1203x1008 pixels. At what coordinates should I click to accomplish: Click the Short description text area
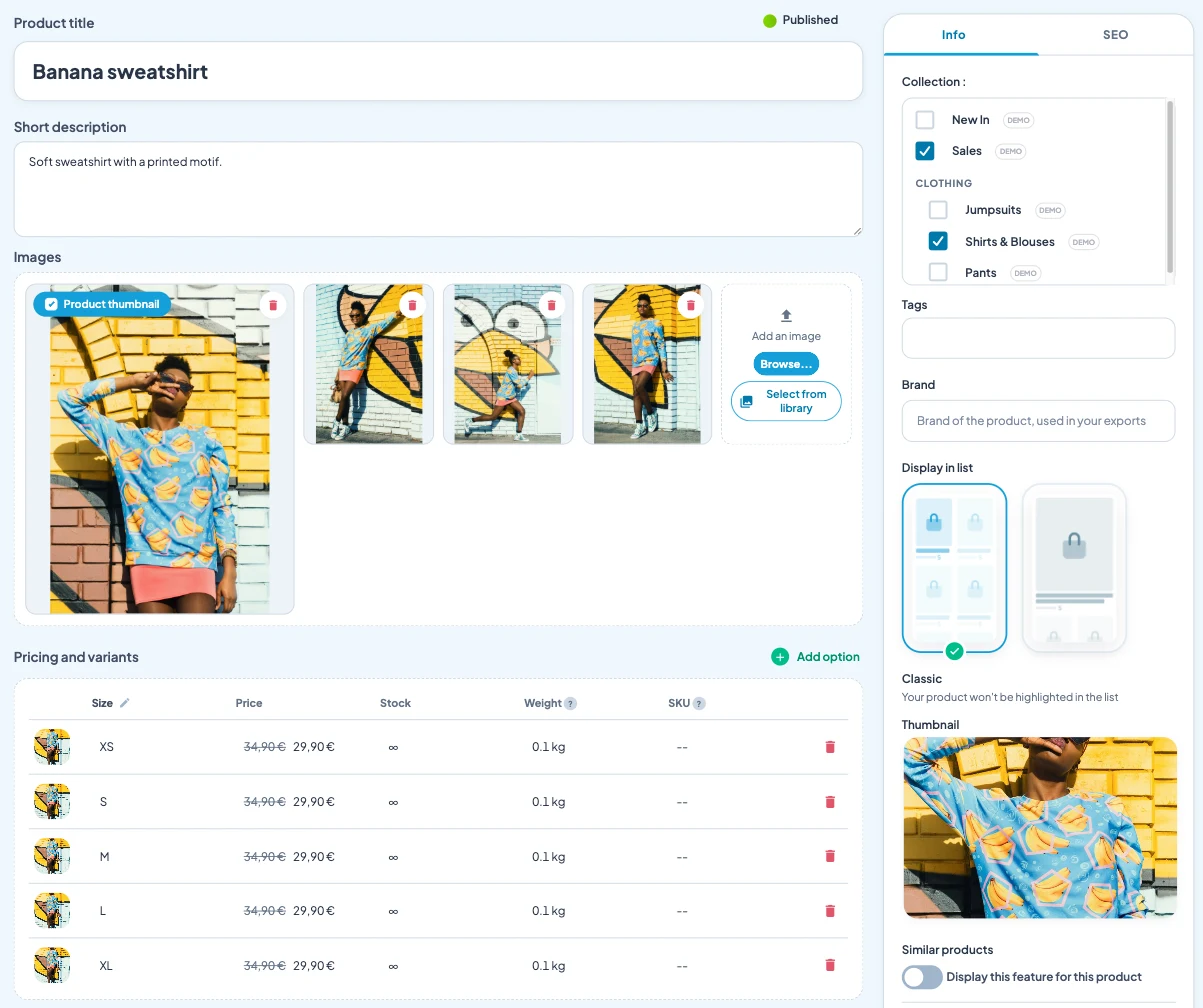tap(438, 189)
